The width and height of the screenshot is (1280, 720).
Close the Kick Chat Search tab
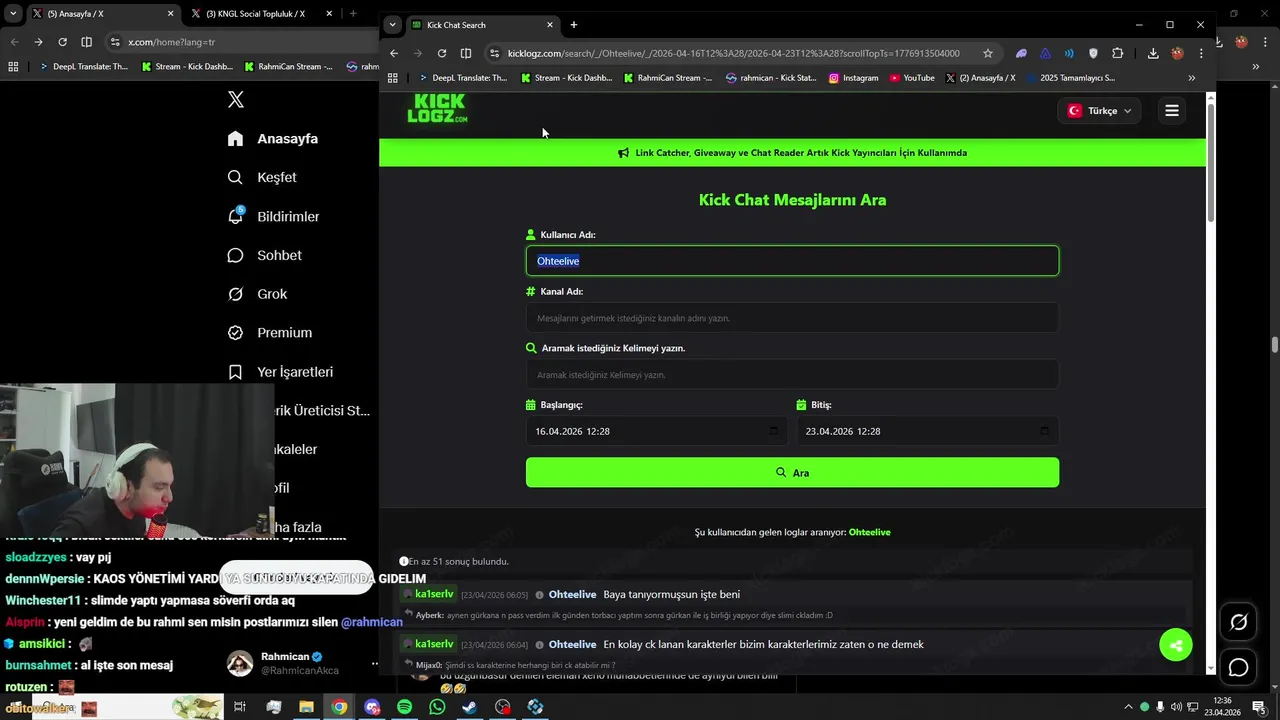(550, 25)
